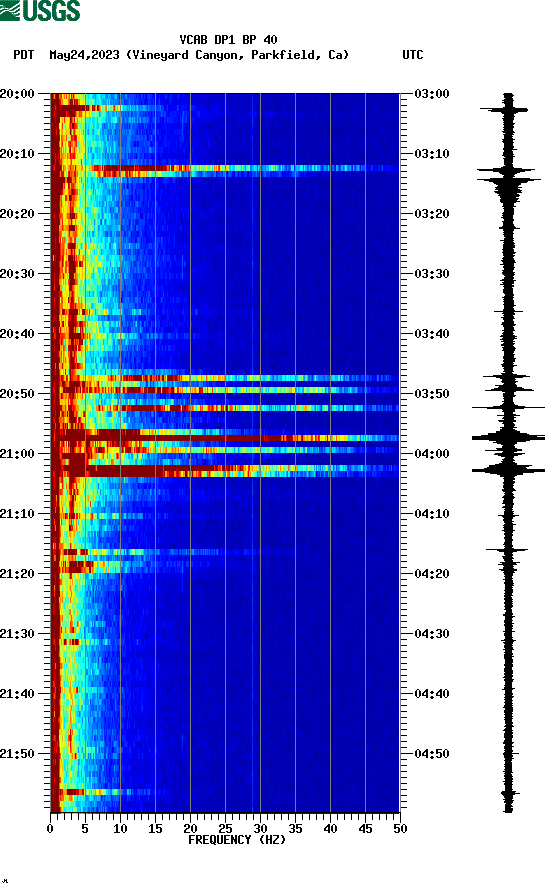552x892 pixels.
Task: Click the '04:40' UTC time label
Action: pyautogui.click(x=432, y=694)
